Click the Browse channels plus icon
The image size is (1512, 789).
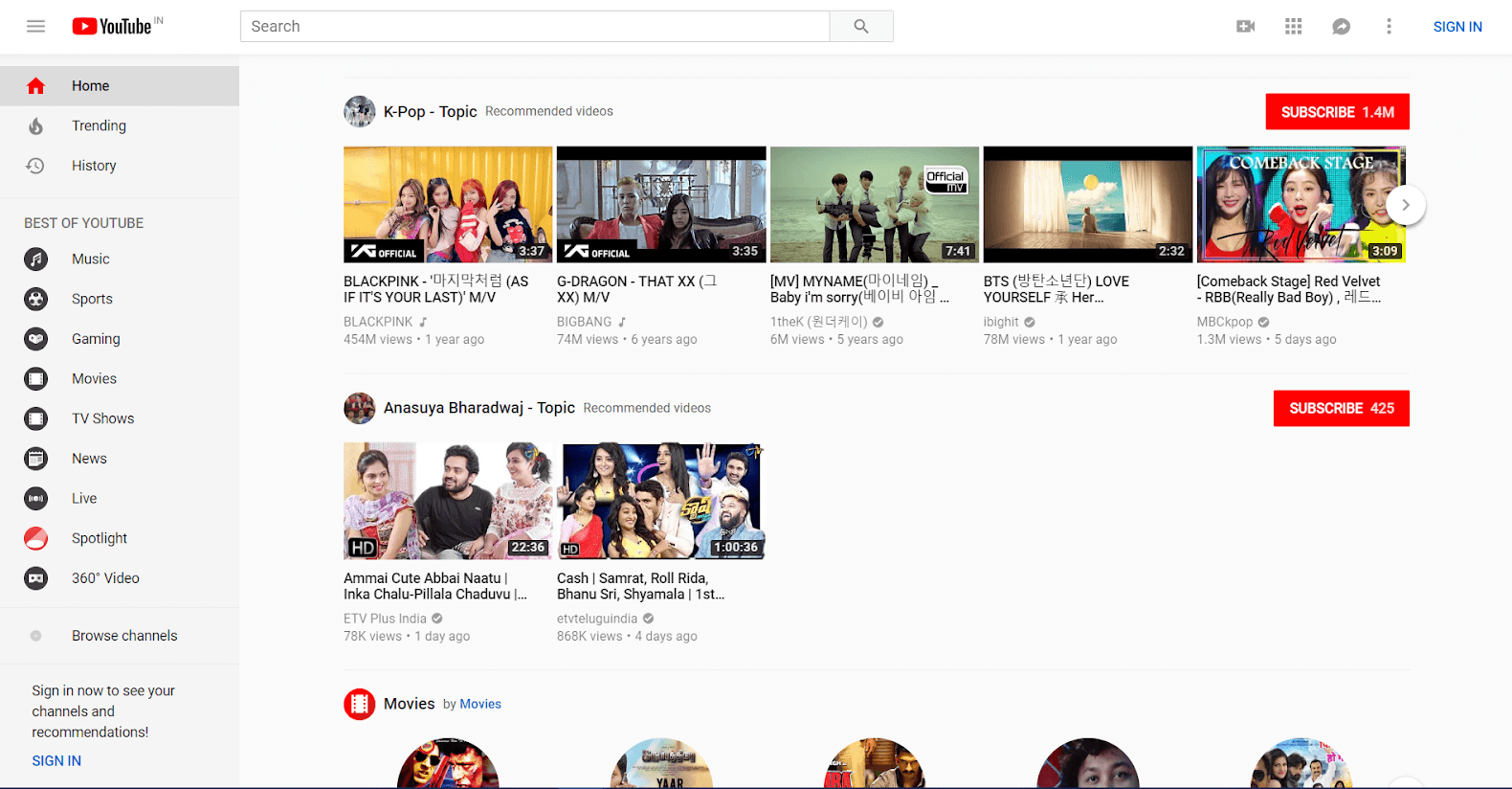(x=35, y=636)
